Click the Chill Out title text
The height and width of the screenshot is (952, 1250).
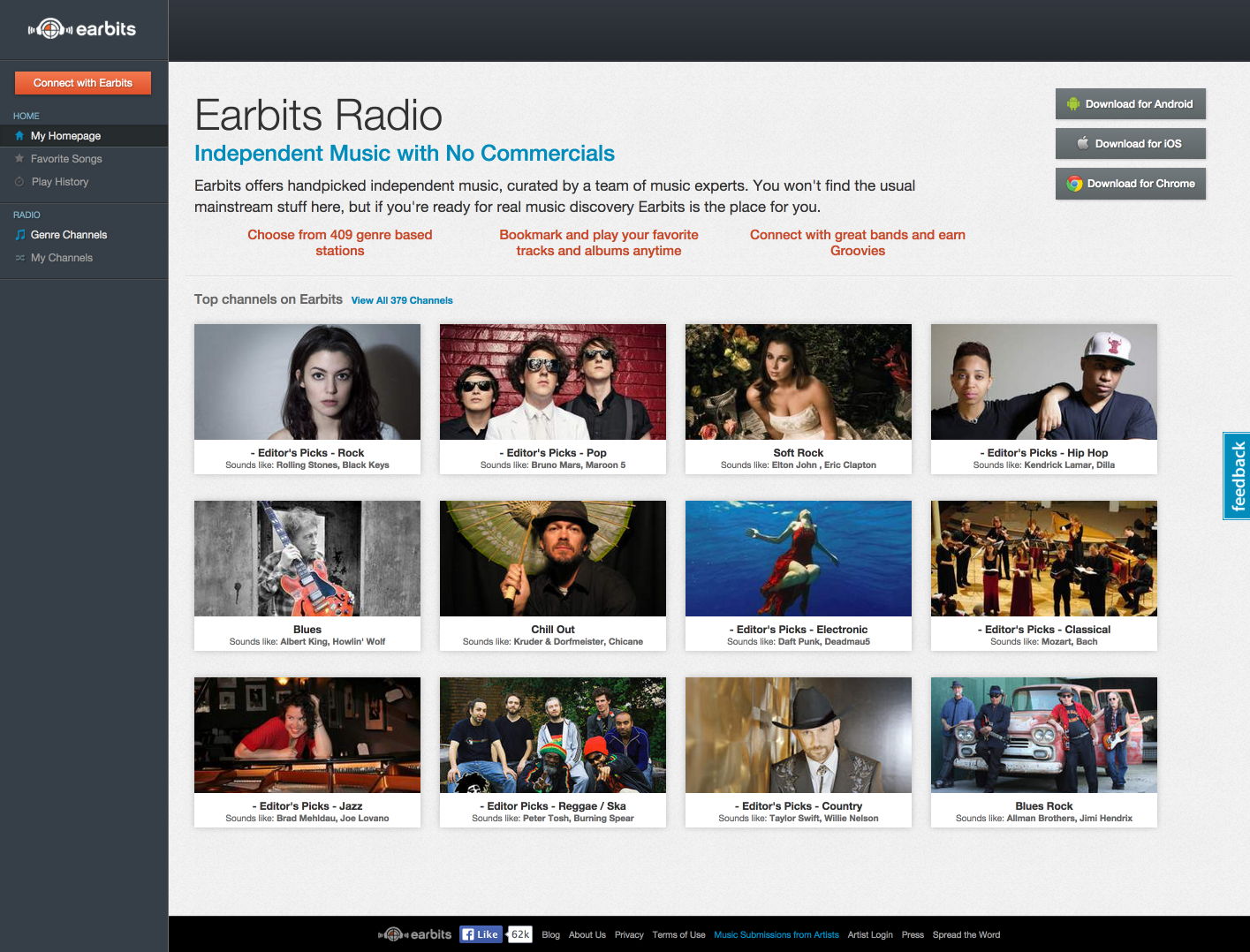point(553,630)
